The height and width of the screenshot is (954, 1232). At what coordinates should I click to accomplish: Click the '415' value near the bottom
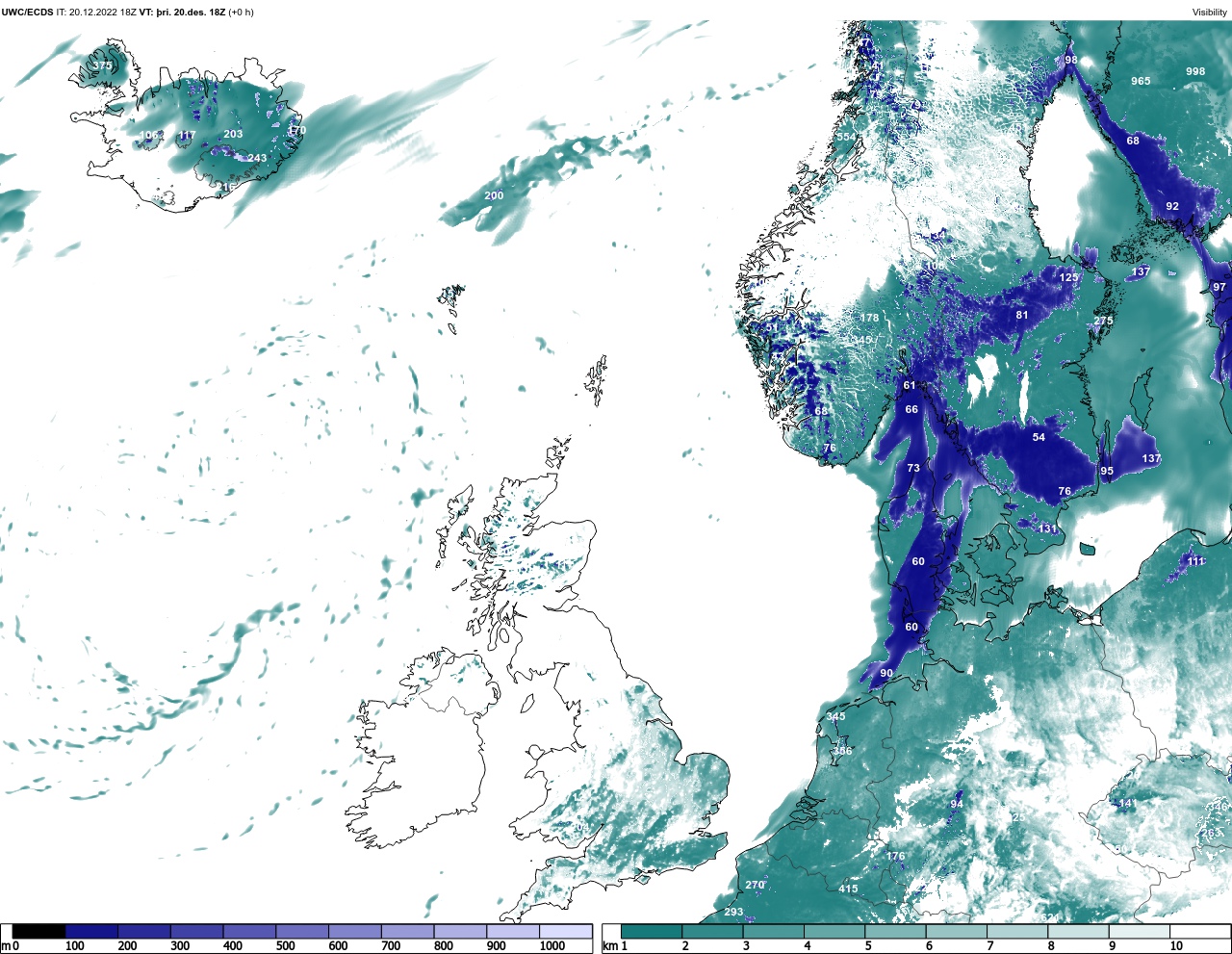click(x=848, y=889)
